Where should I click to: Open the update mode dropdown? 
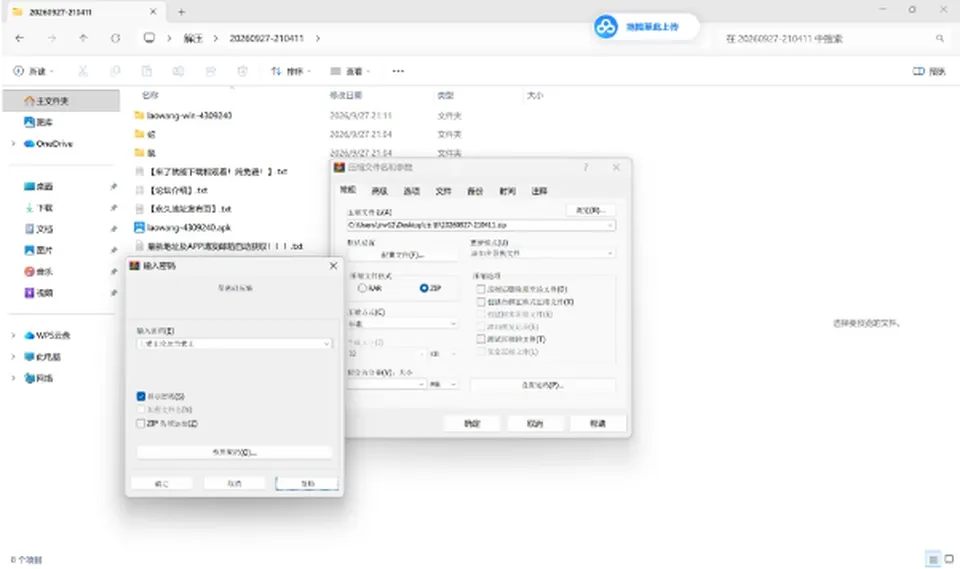542,253
